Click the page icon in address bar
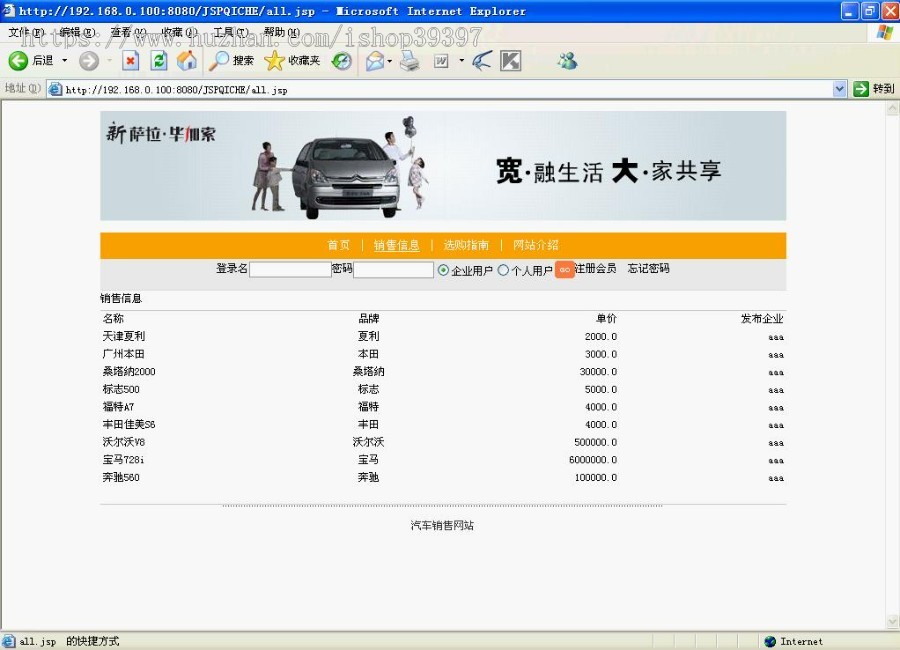 (55, 89)
